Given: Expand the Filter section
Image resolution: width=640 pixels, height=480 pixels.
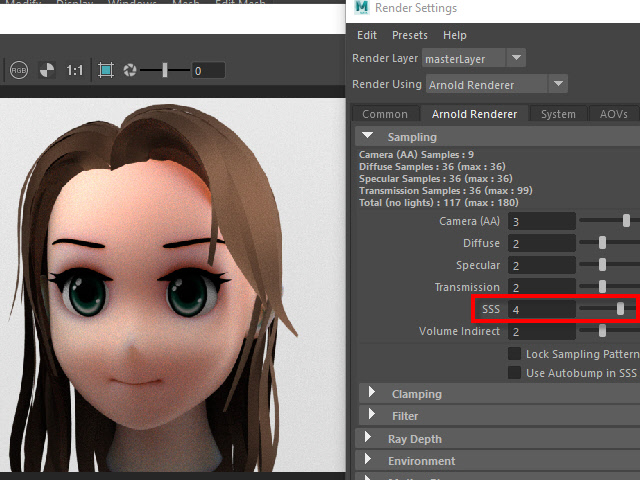Looking at the screenshot, I should point(373,415).
